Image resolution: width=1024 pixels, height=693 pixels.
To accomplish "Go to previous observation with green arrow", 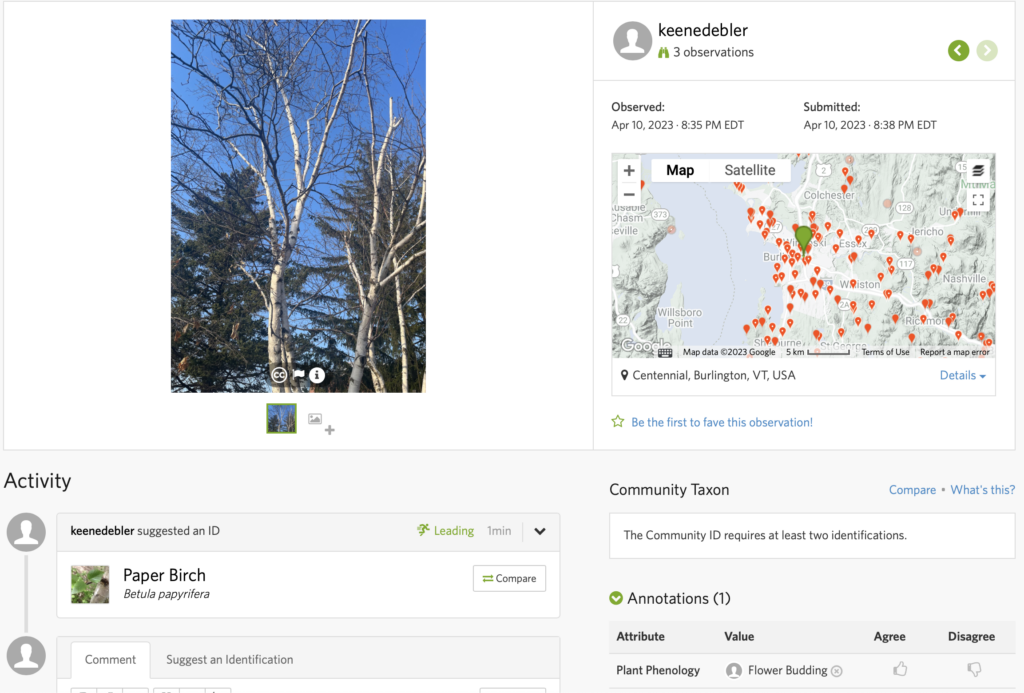I will [958, 50].
